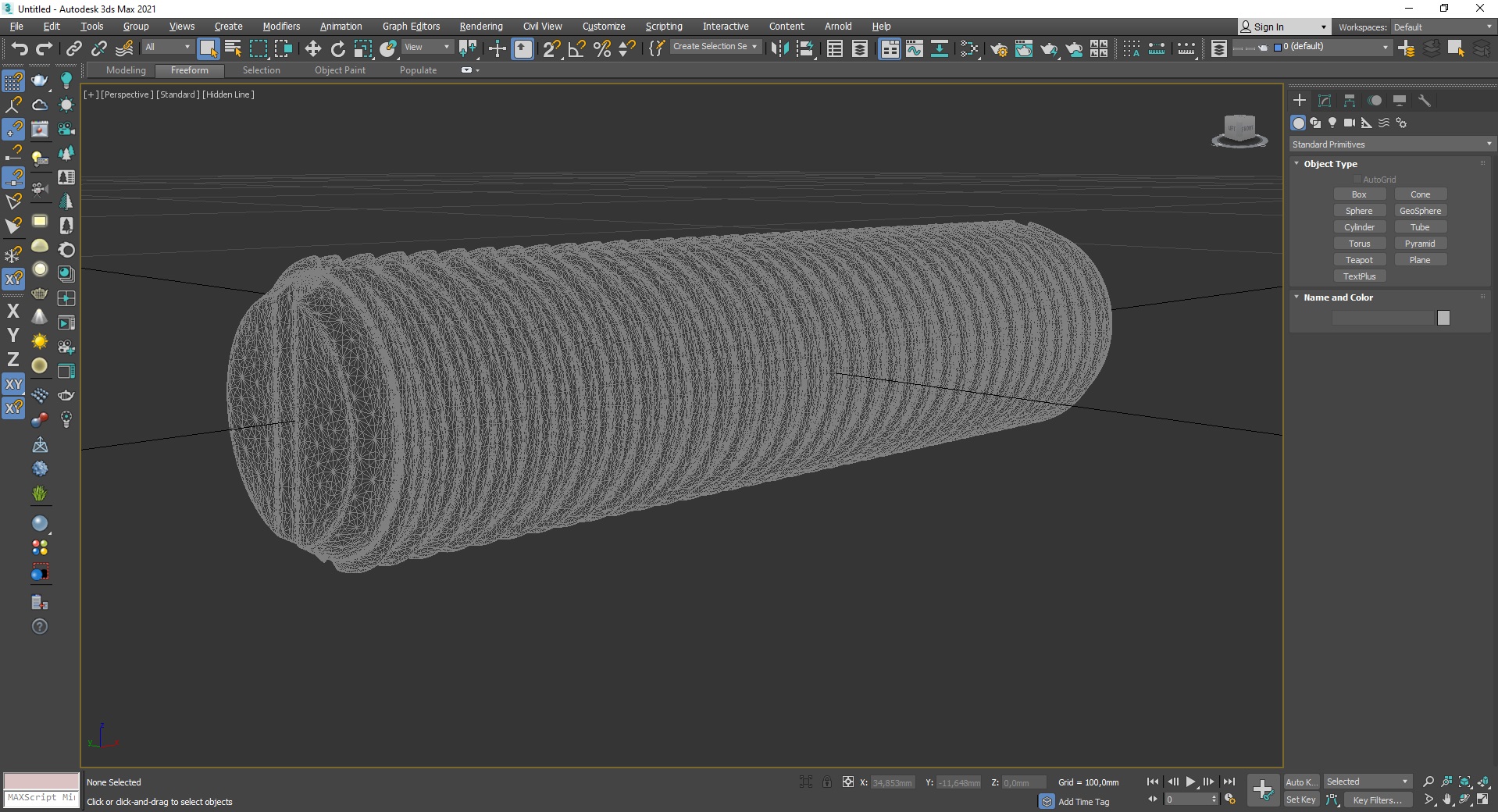Image resolution: width=1498 pixels, height=812 pixels.
Task: Open the Display panel tab
Action: click(x=1400, y=101)
